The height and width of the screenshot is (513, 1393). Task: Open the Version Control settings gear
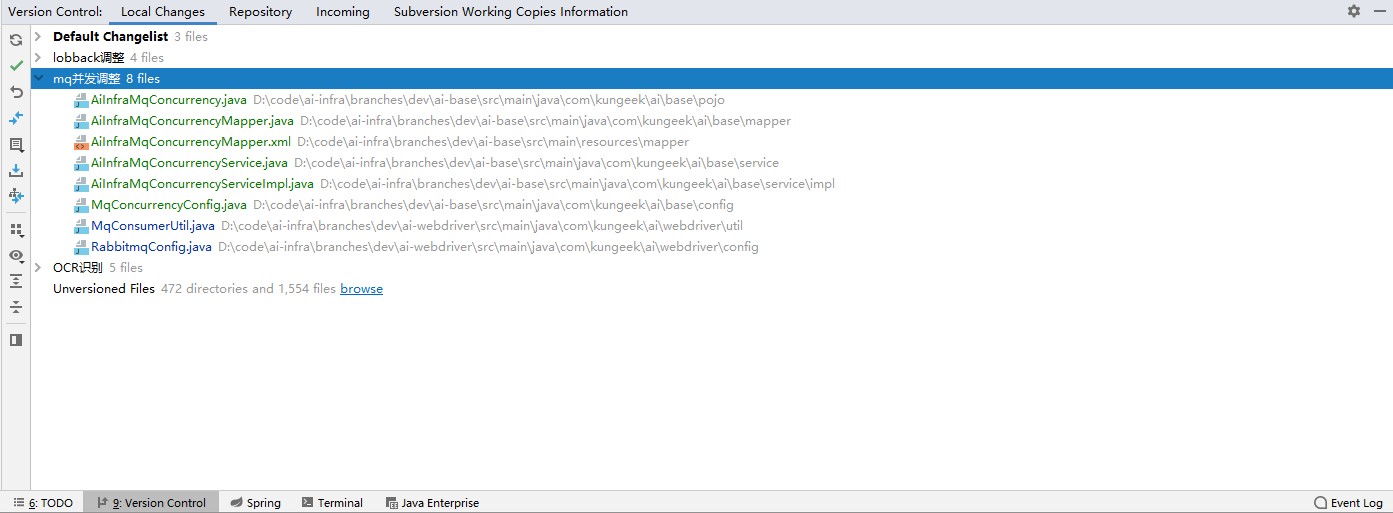(1354, 11)
